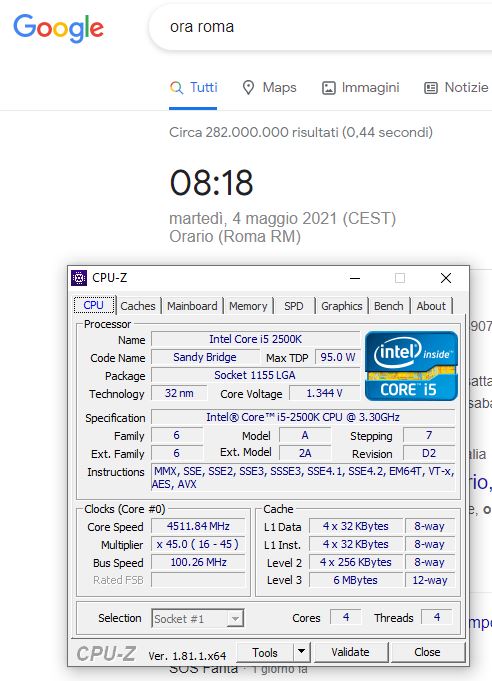The image size is (492, 681).
Task: Click the Immagini picture icon
Action: (x=329, y=88)
